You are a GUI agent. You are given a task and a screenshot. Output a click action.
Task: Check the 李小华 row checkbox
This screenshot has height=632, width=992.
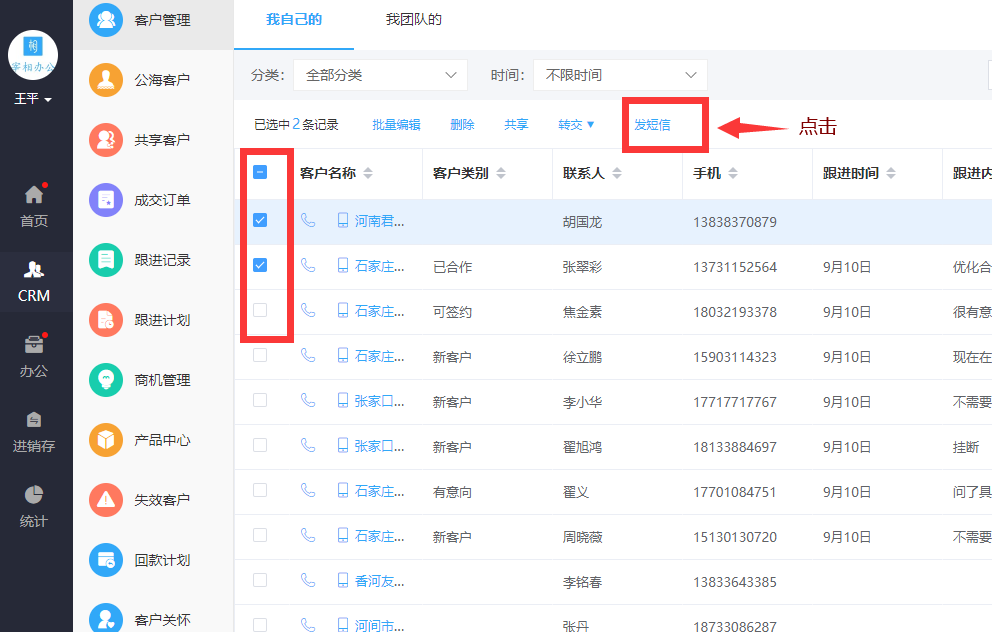pyautogui.click(x=260, y=400)
